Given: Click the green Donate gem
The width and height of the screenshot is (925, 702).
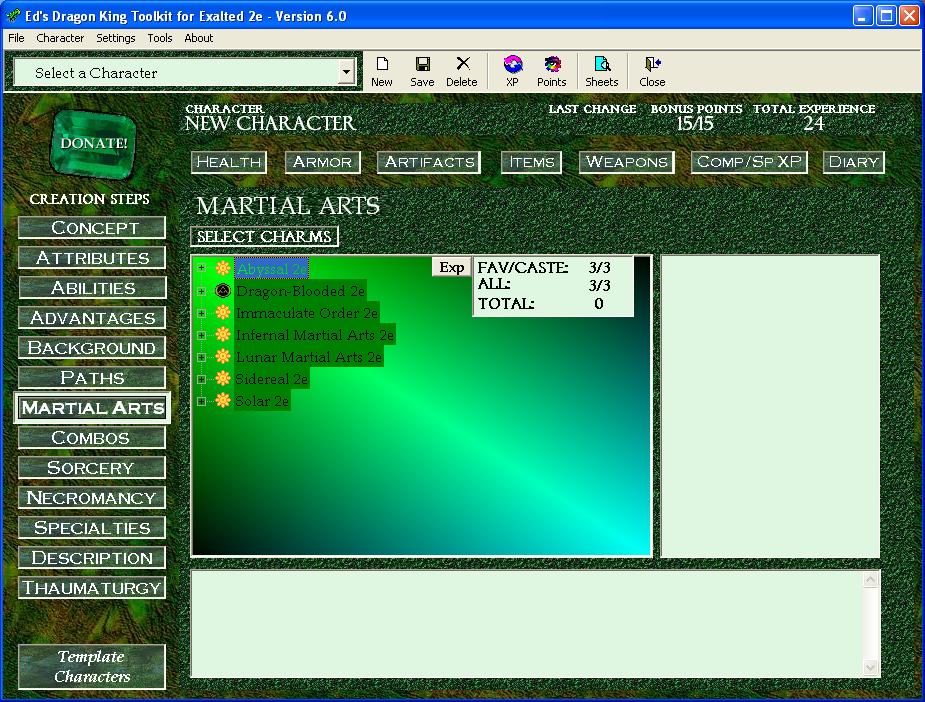Looking at the screenshot, I should [x=93, y=143].
